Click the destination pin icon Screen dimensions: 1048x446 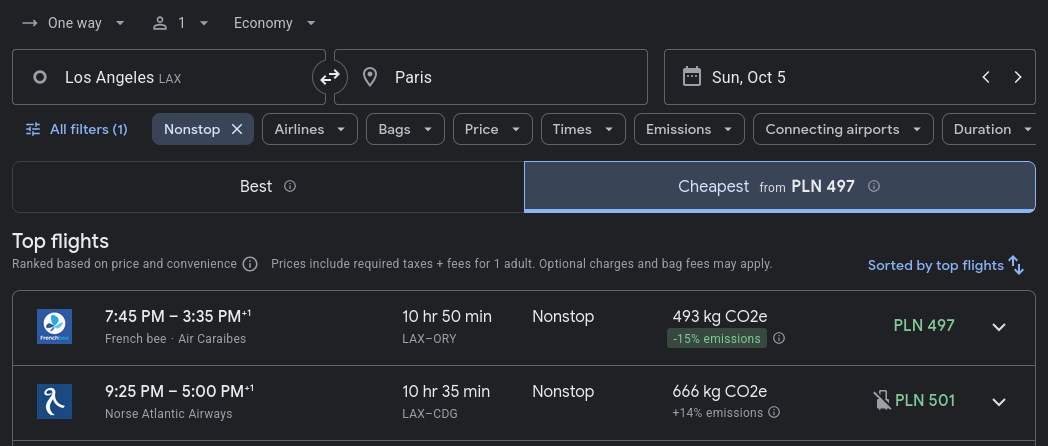tap(370, 78)
